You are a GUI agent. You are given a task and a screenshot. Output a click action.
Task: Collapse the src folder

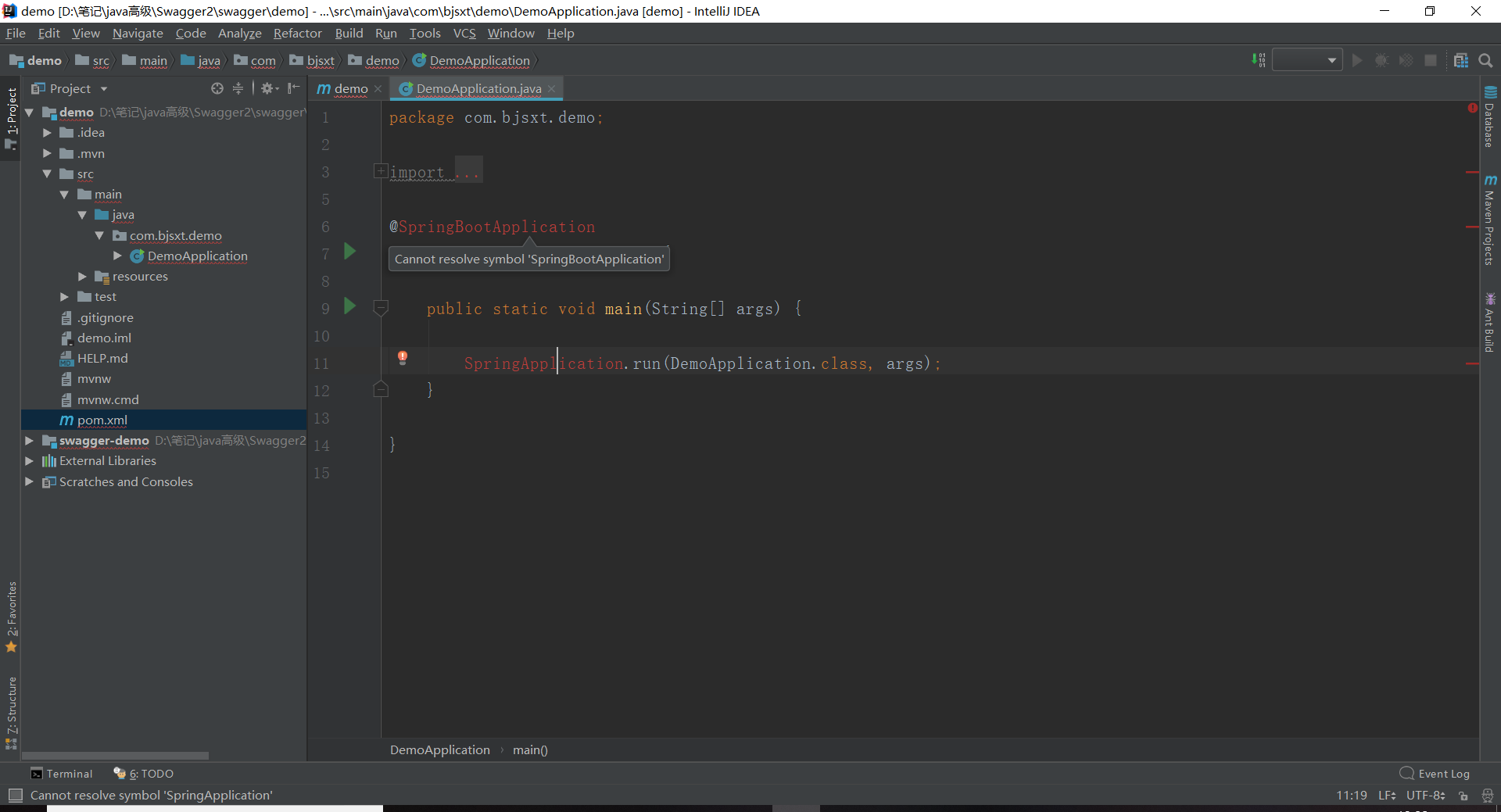47,173
